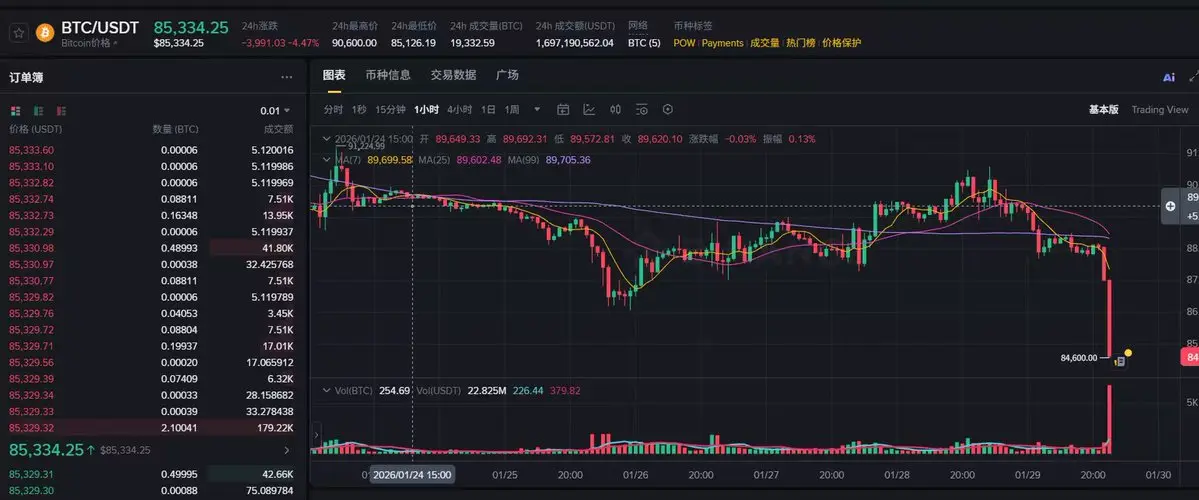Click the 价格 (USDT) column header
The height and width of the screenshot is (500, 1199).
(x=35, y=129)
